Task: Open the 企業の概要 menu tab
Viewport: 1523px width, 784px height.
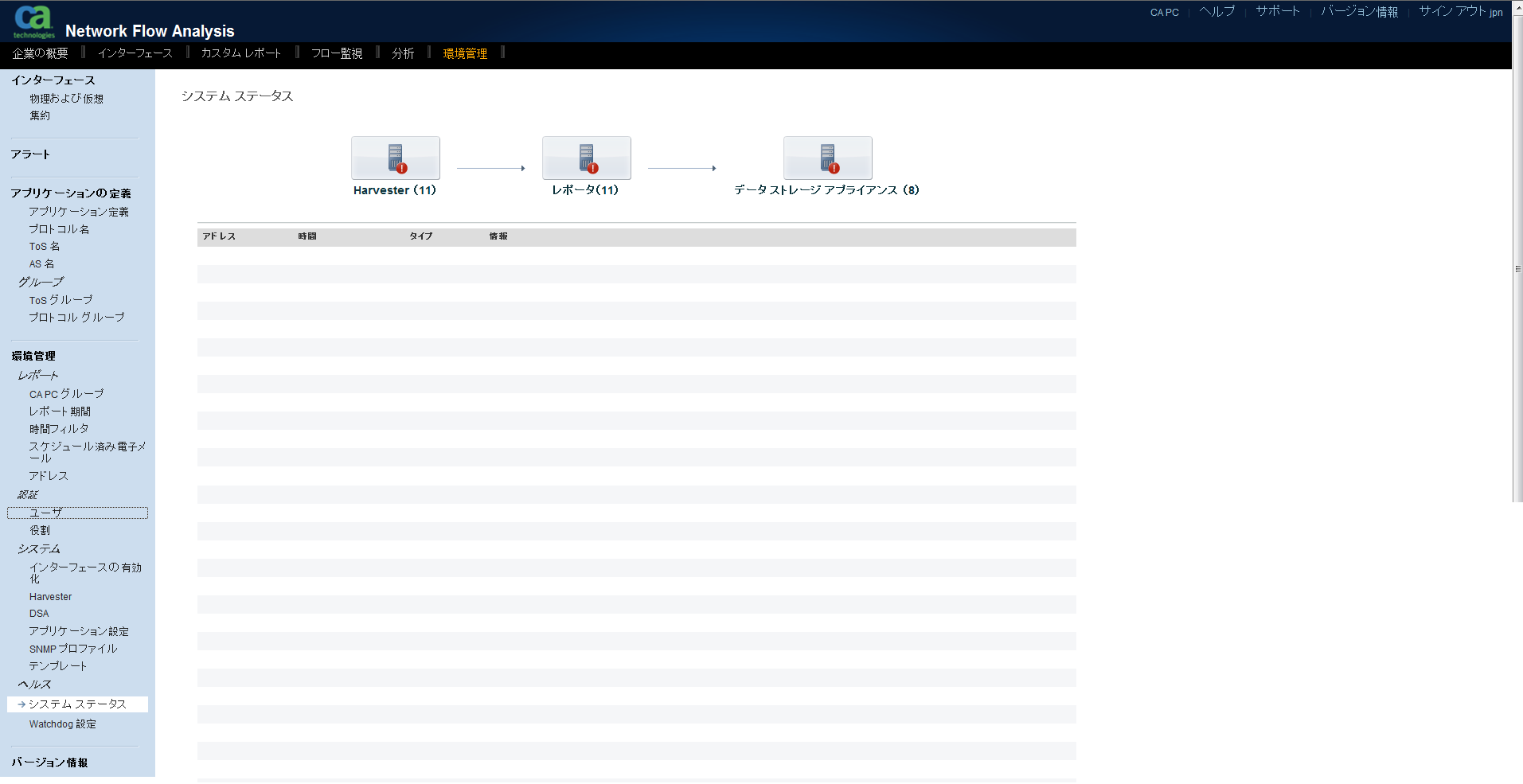Action: pyautogui.click(x=41, y=53)
